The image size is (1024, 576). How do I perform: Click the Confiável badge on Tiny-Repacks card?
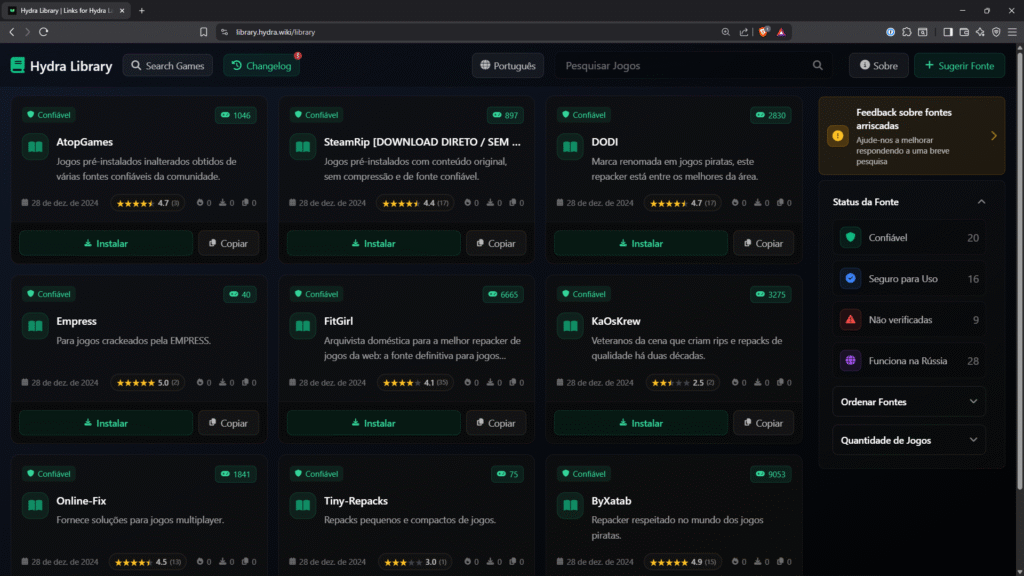coord(316,473)
